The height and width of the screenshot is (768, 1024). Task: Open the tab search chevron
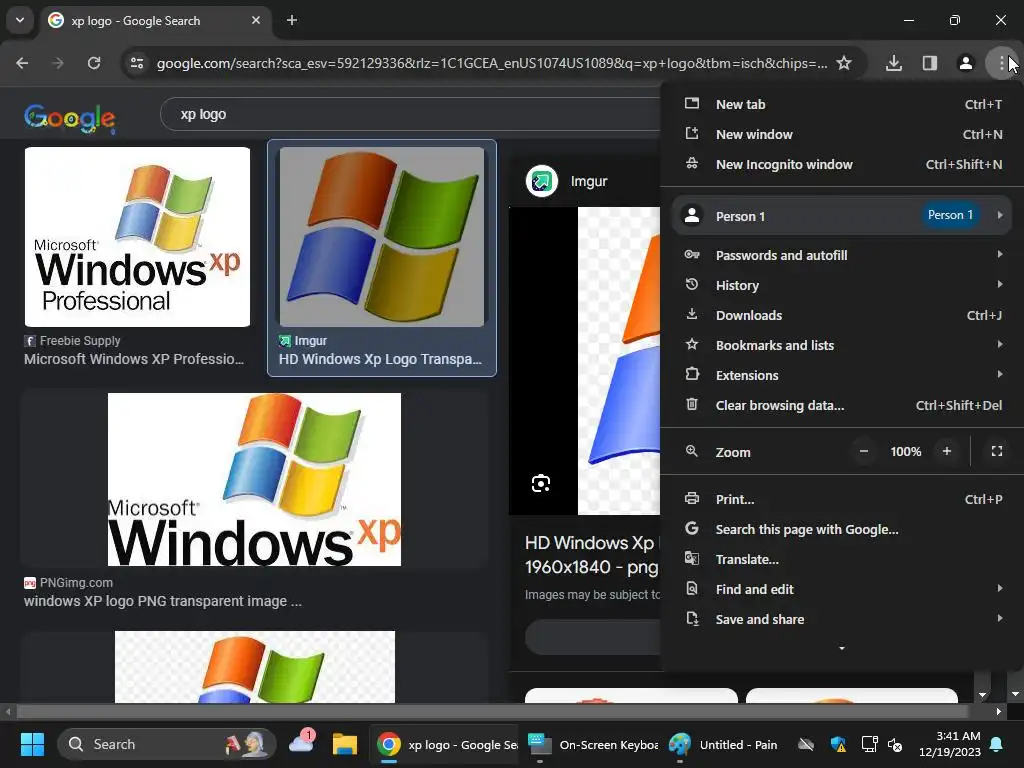[x=20, y=20]
